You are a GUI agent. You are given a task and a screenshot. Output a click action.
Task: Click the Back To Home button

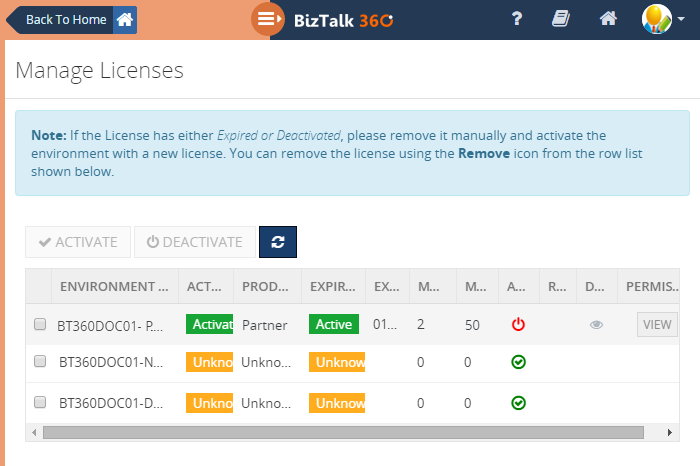[x=71, y=20]
